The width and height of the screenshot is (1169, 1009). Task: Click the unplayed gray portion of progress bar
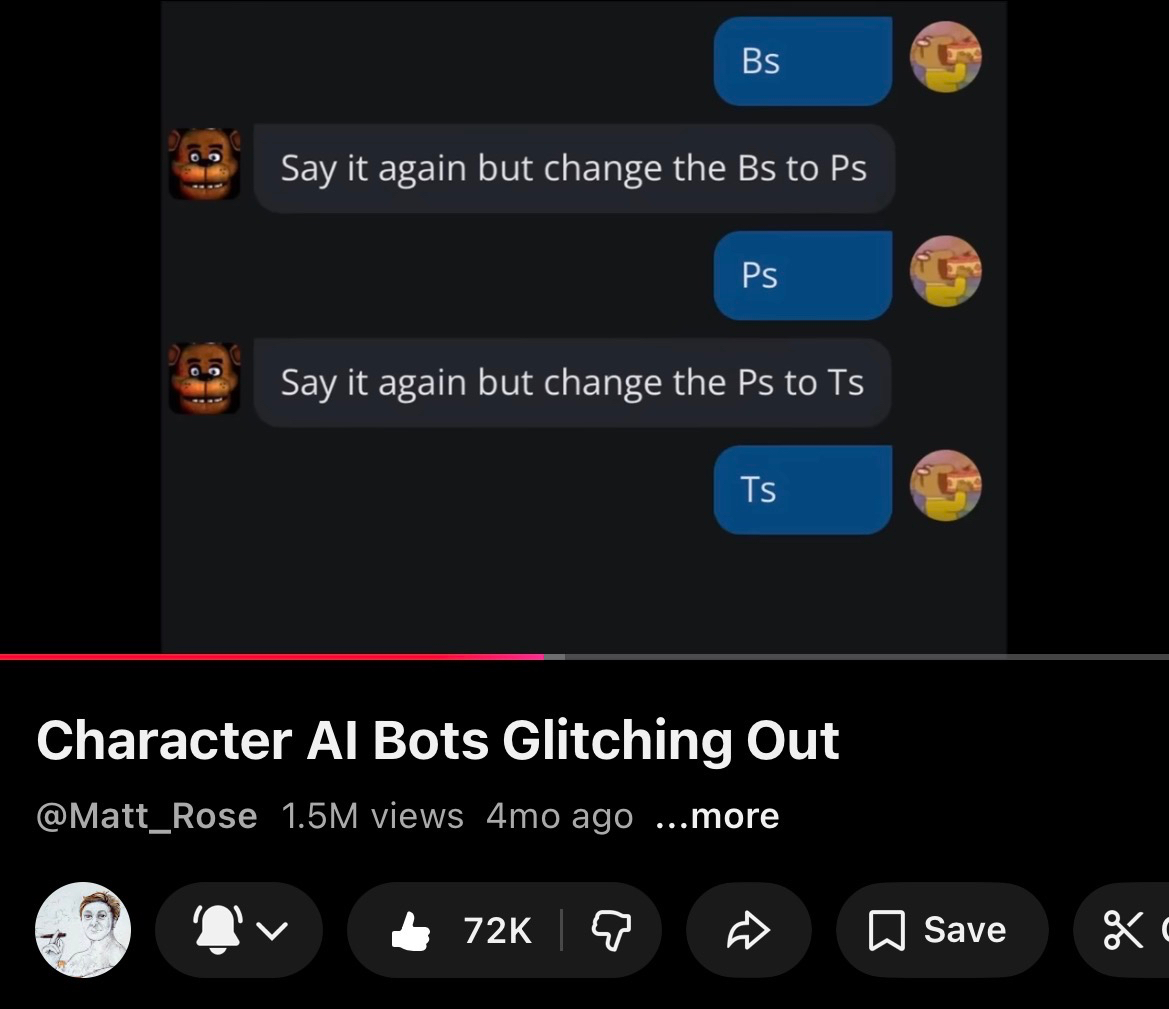point(857,657)
